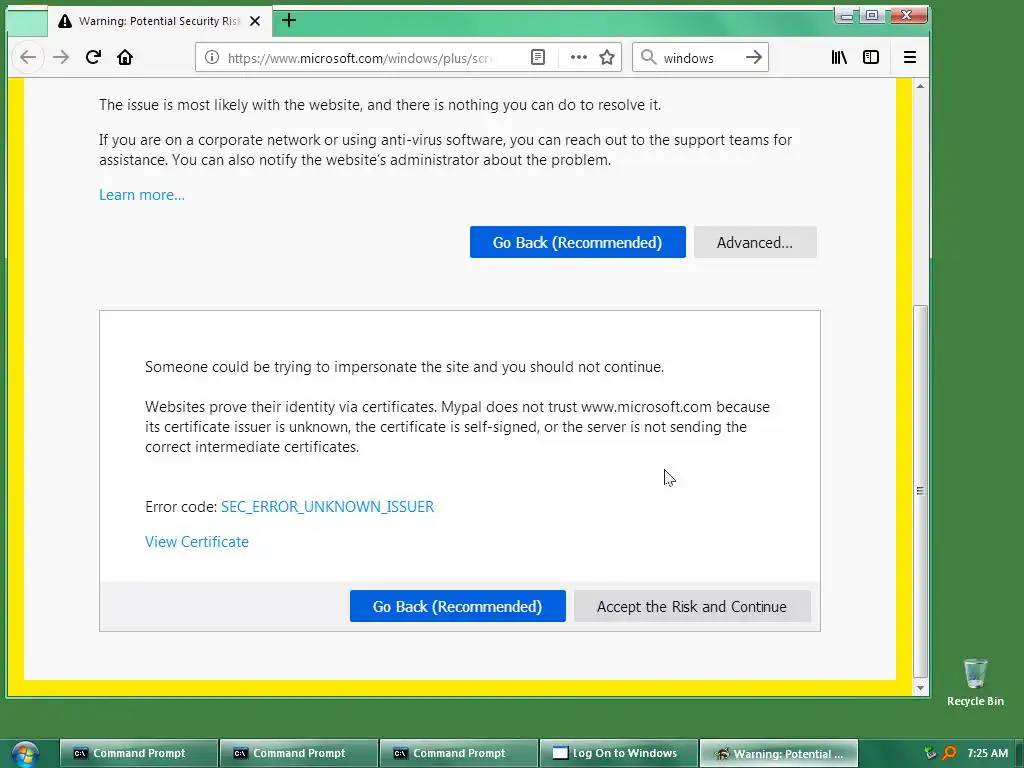Click the green tray icon beside the clock
1024x768 pixels.
[930, 753]
